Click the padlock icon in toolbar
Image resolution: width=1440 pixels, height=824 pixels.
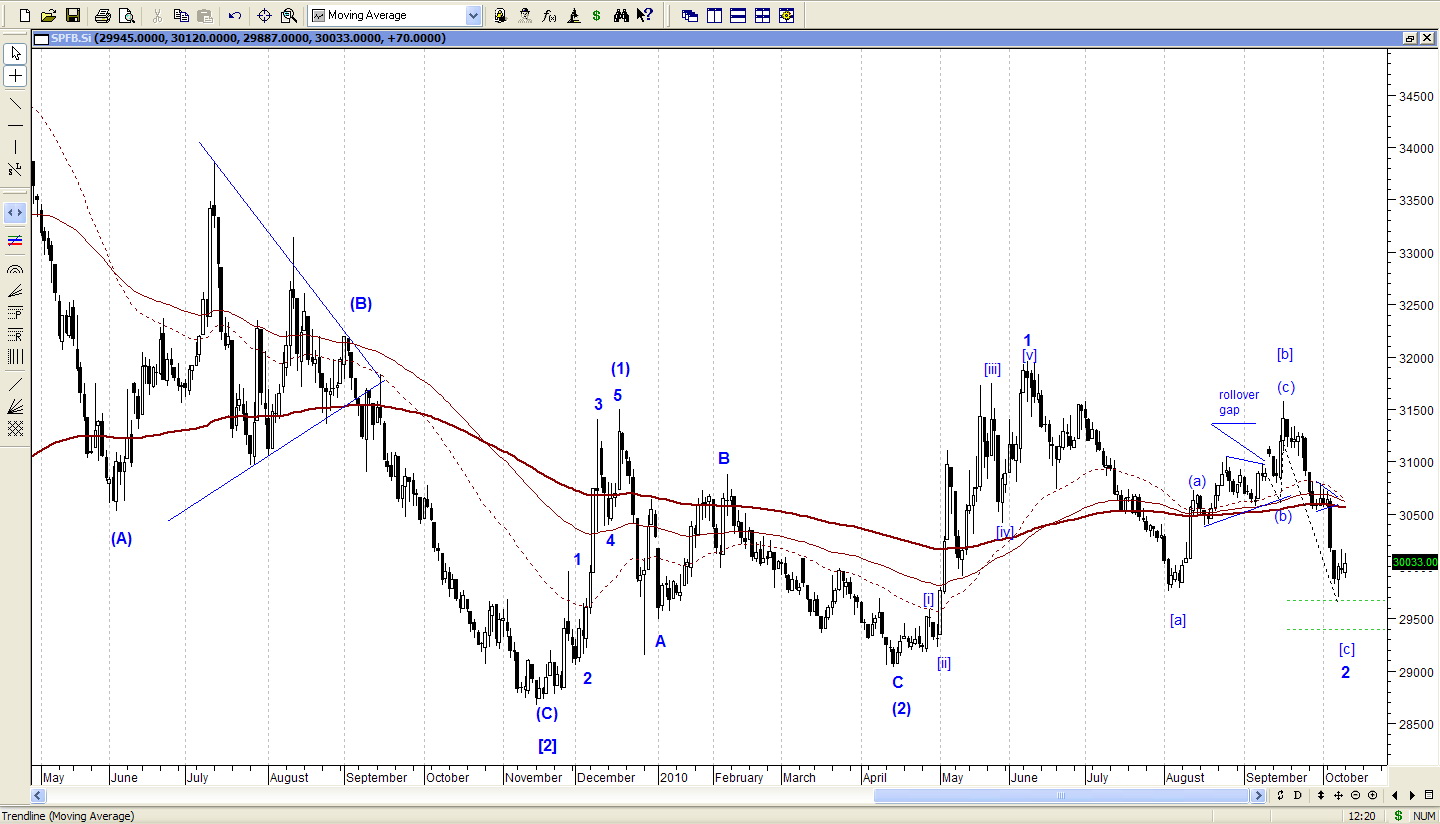pos(500,15)
